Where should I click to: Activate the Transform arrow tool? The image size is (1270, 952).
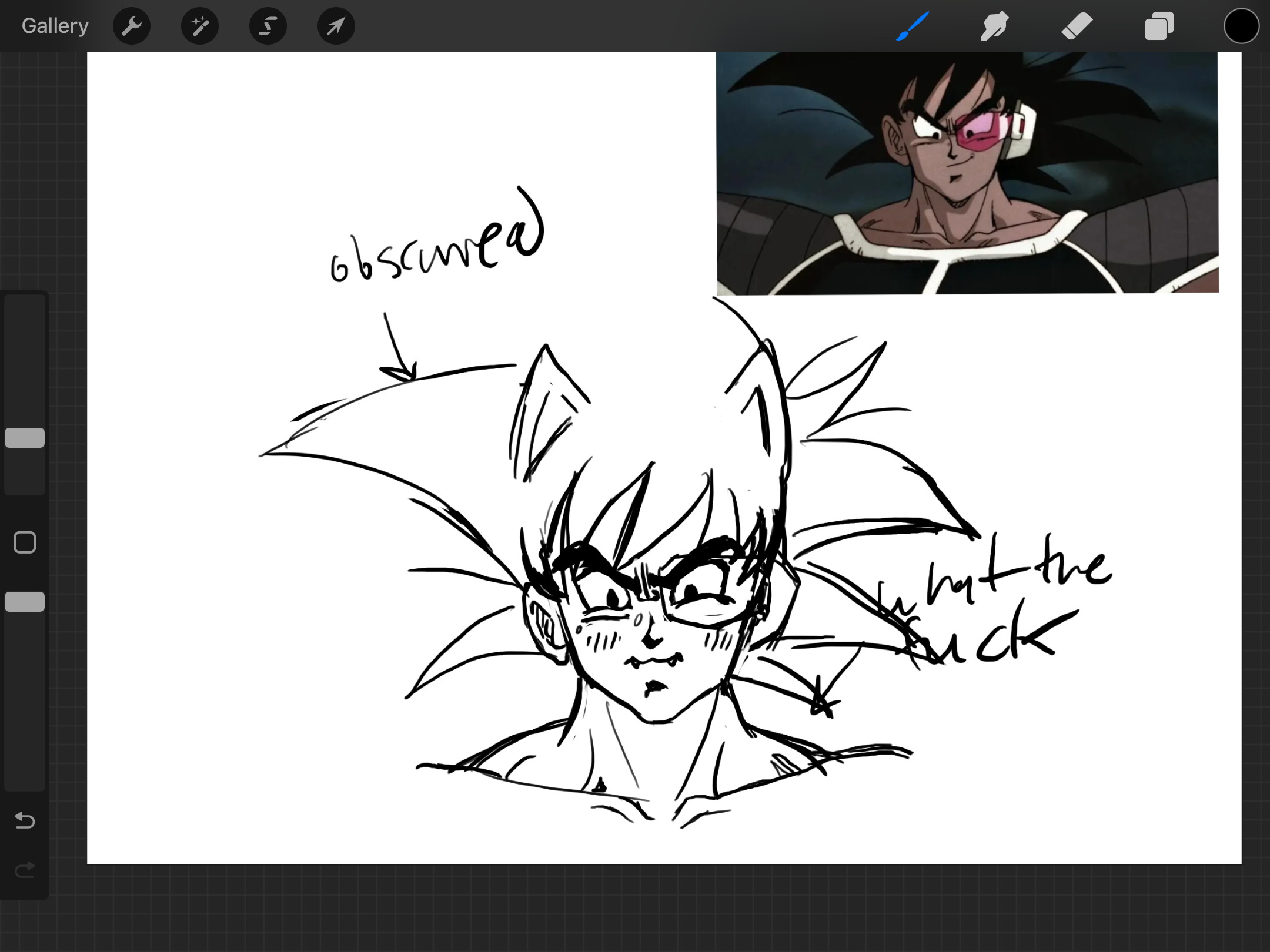336,26
